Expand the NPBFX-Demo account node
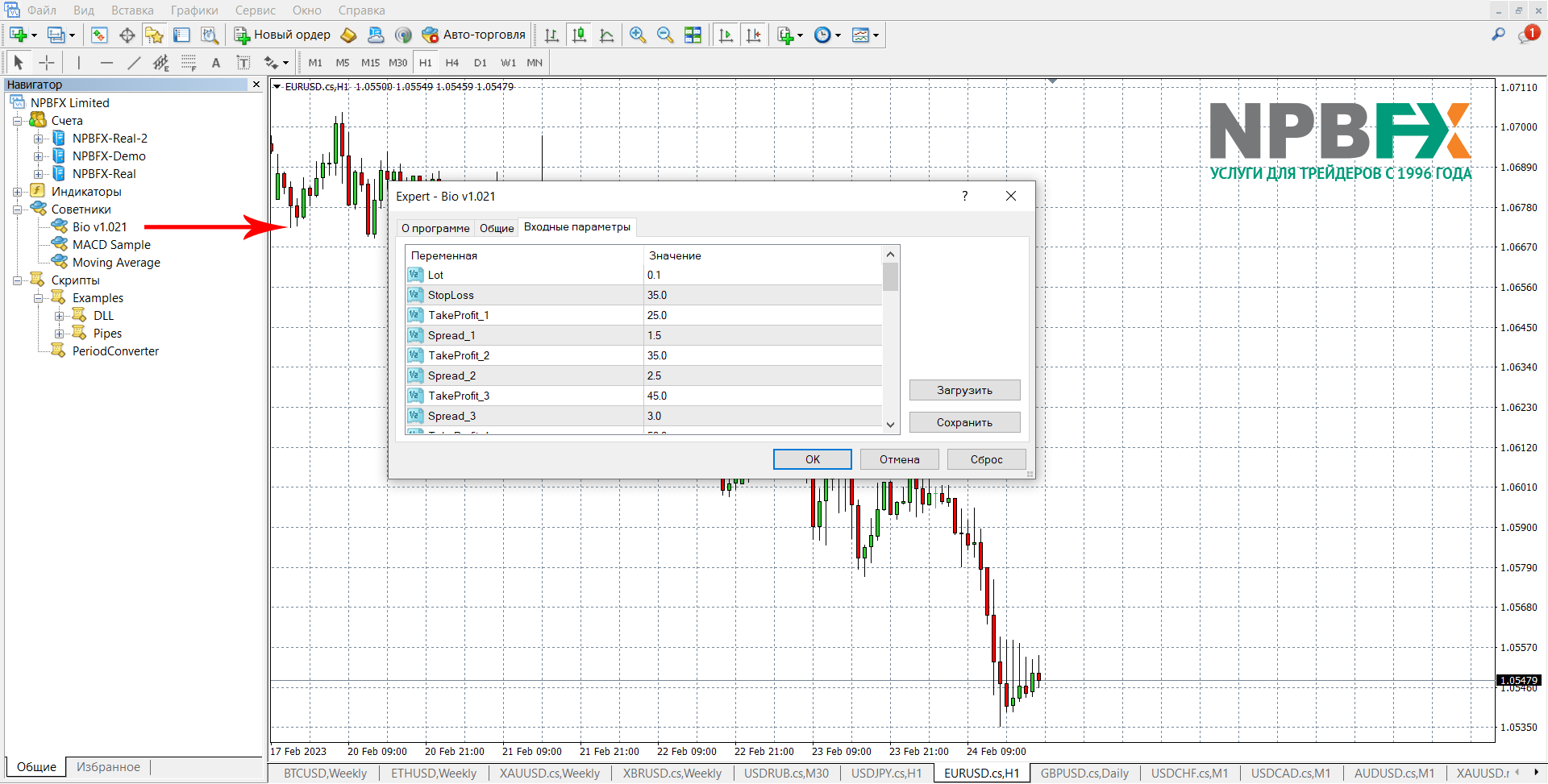This screenshot has height=784, width=1548. [x=38, y=156]
